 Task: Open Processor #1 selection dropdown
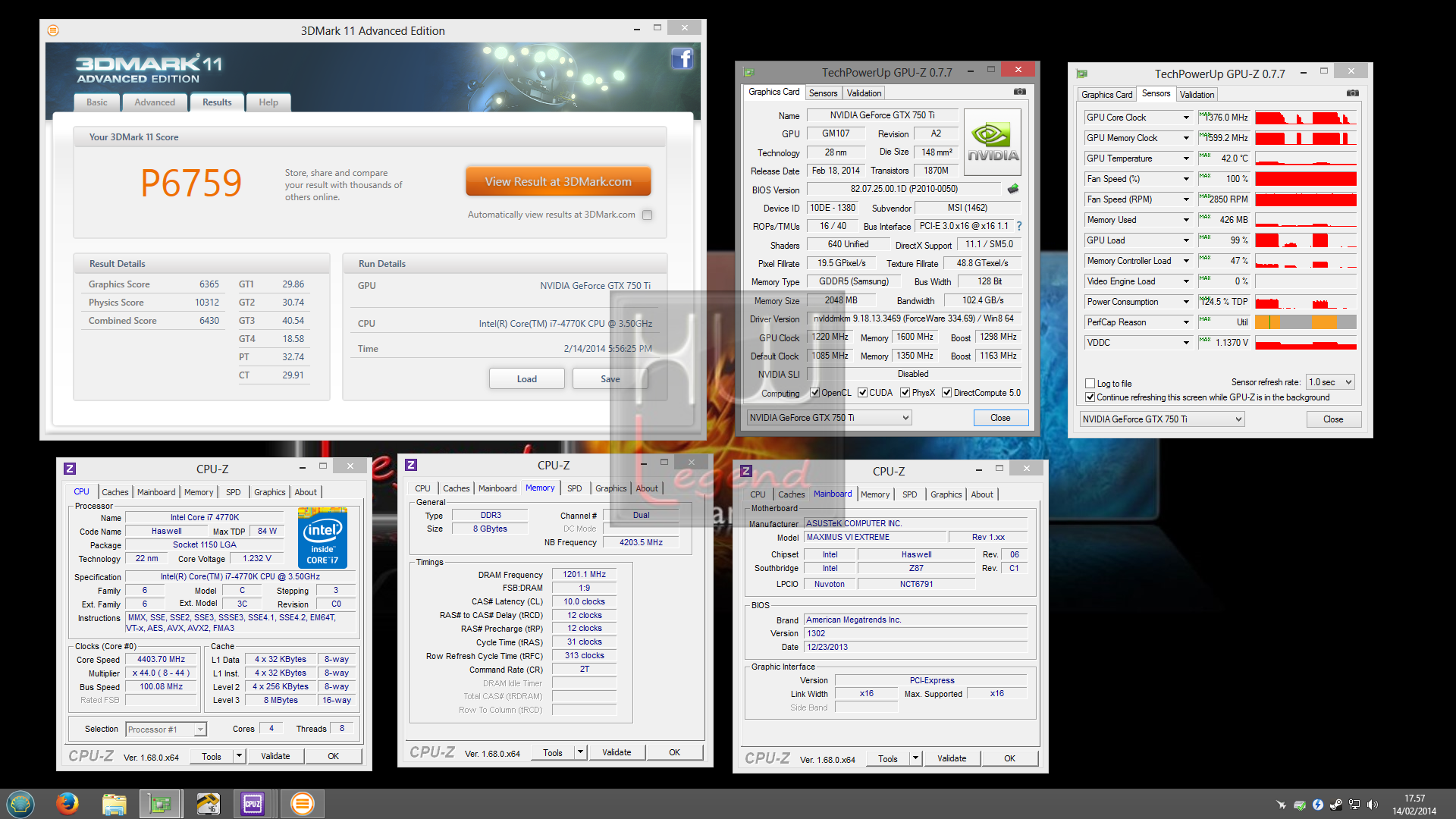coord(165,730)
